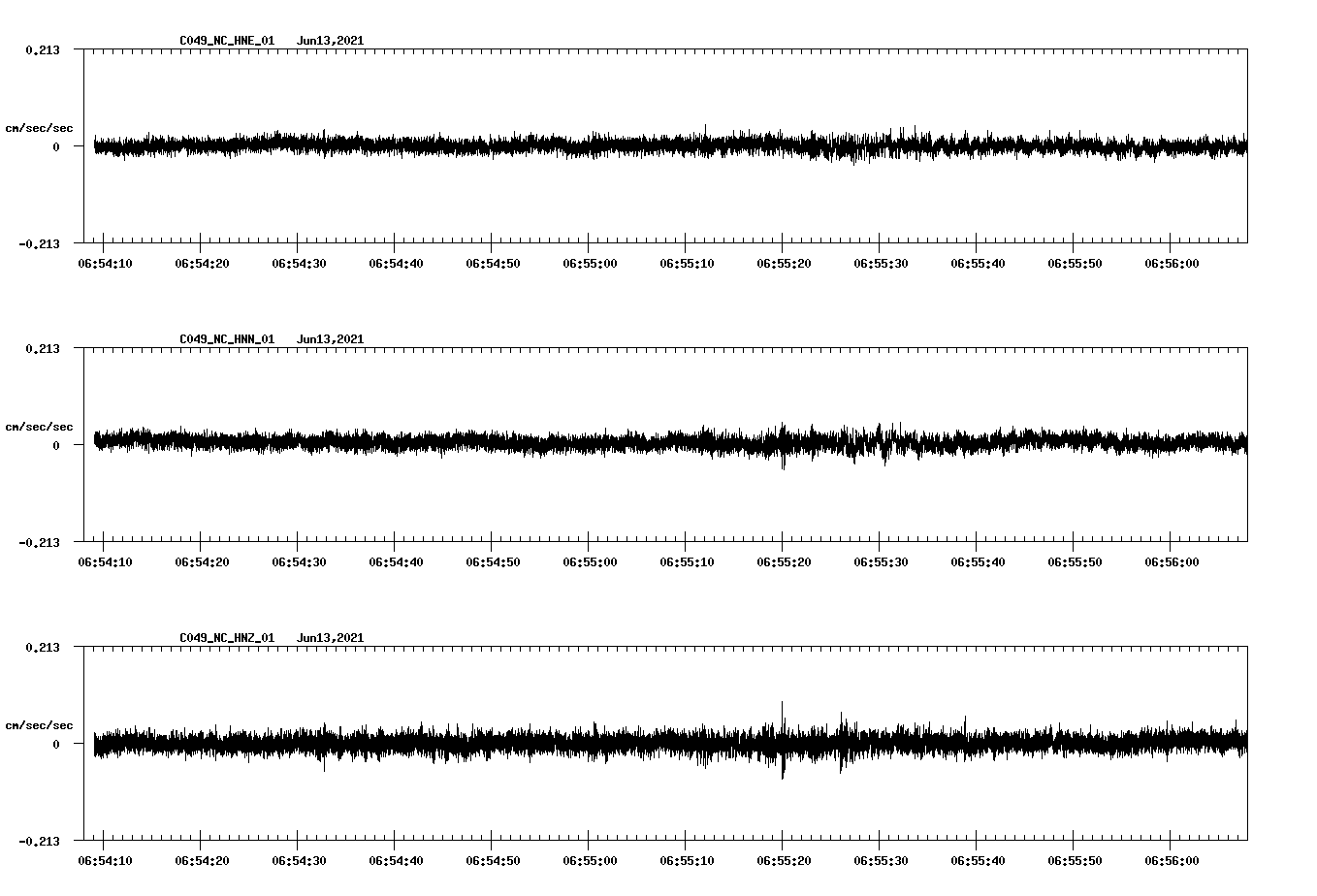This screenshot has height=896, width=1317.
Task: Click the 06:55:30 time label under the HNN plot
Action: point(881,562)
